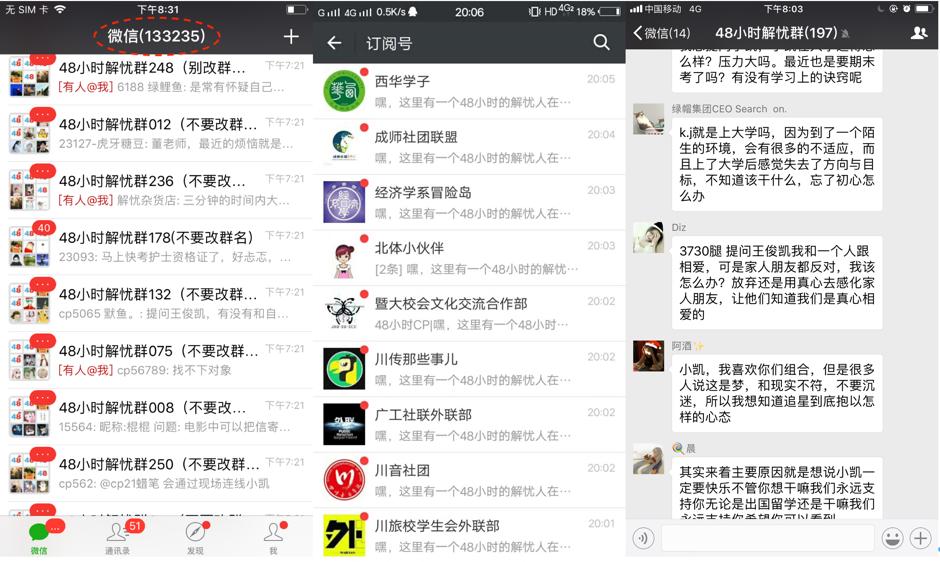Tap 阿酒's message starting 小凯，我喜欢你们组合
The image size is (940, 562).
point(777,393)
